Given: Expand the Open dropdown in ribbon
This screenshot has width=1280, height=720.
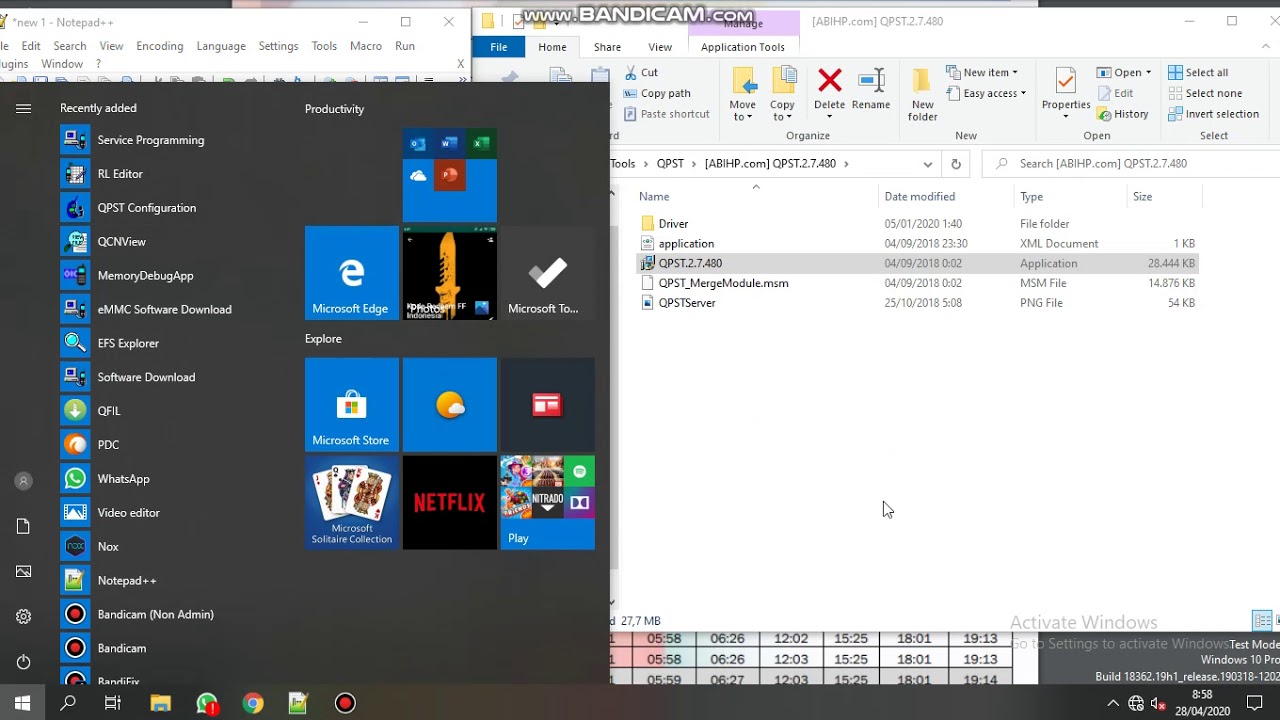Looking at the screenshot, I should (x=1124, y=72).
